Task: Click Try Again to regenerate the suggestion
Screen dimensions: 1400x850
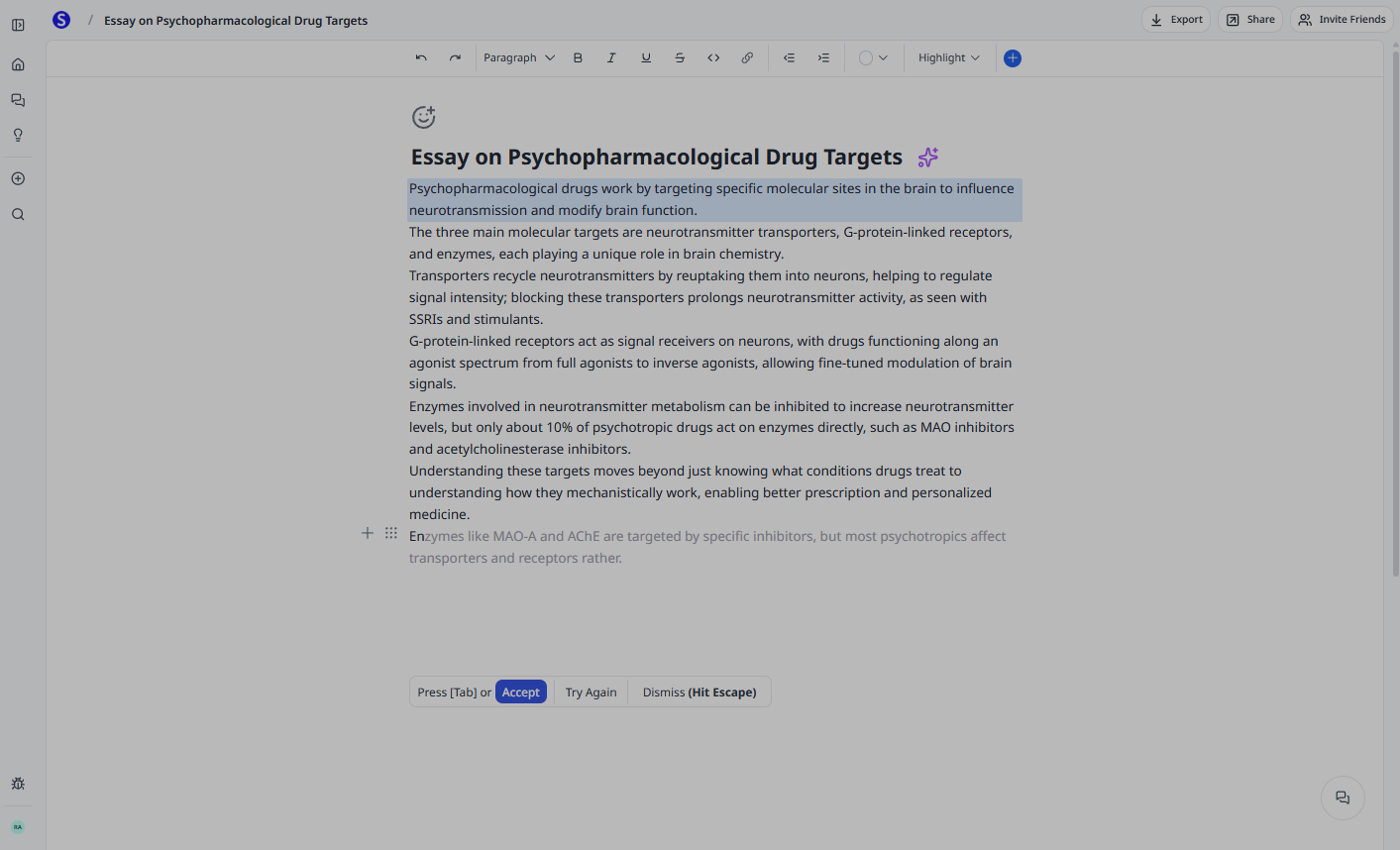Action: pos(591,691)
